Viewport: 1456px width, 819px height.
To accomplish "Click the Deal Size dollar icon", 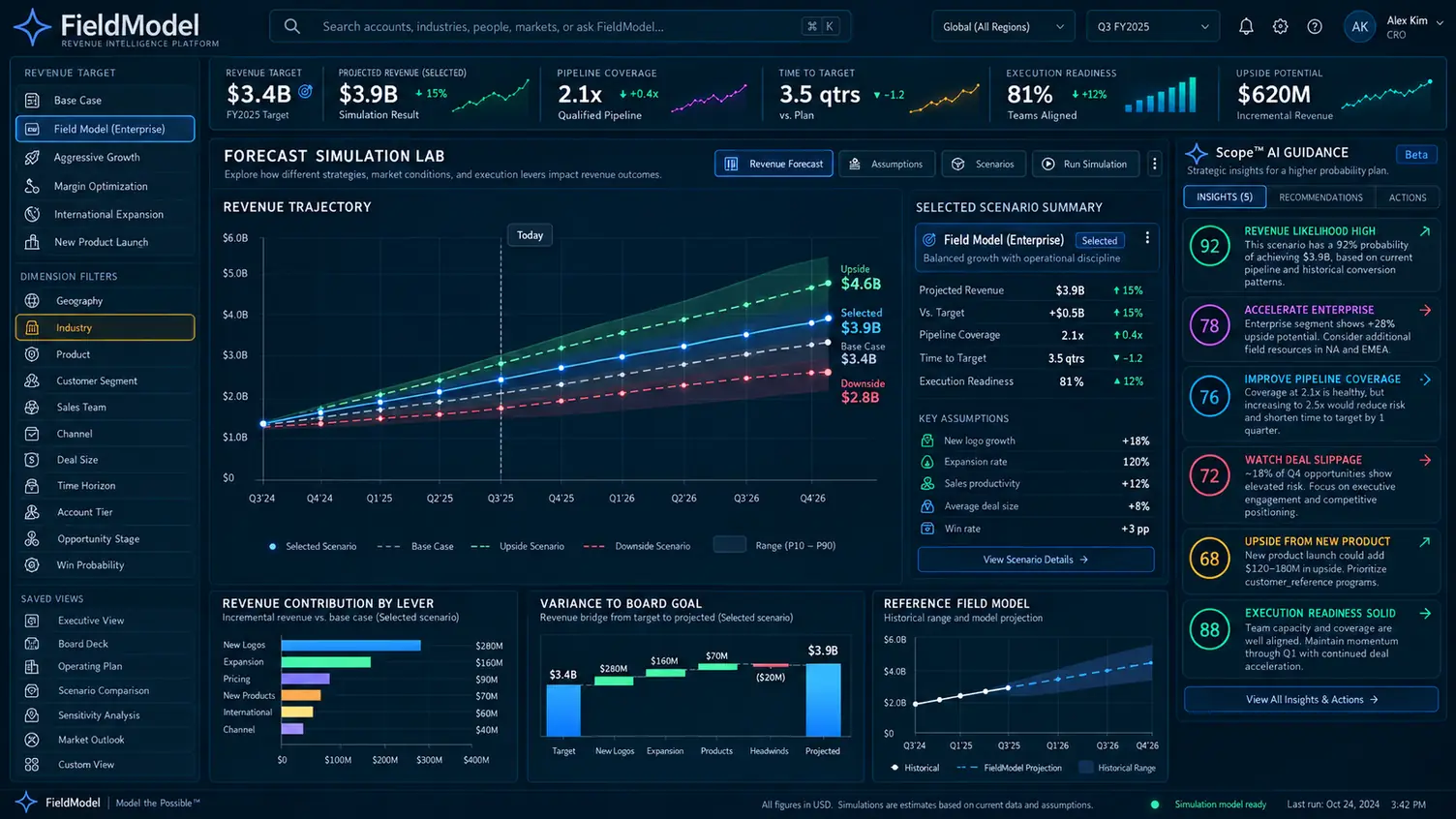I will tap(32, 460).
